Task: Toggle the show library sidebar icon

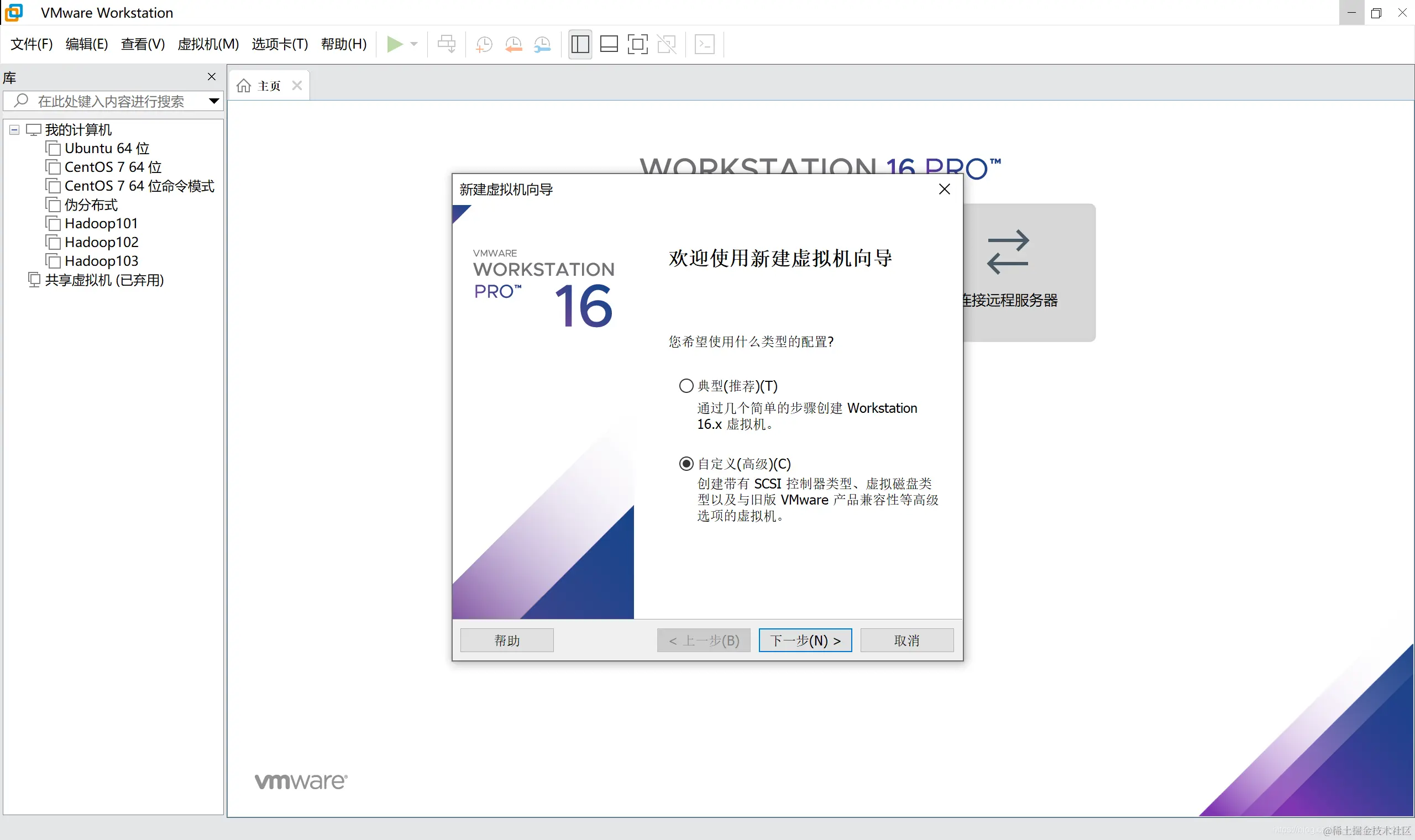Action: [x=580, y=44]
